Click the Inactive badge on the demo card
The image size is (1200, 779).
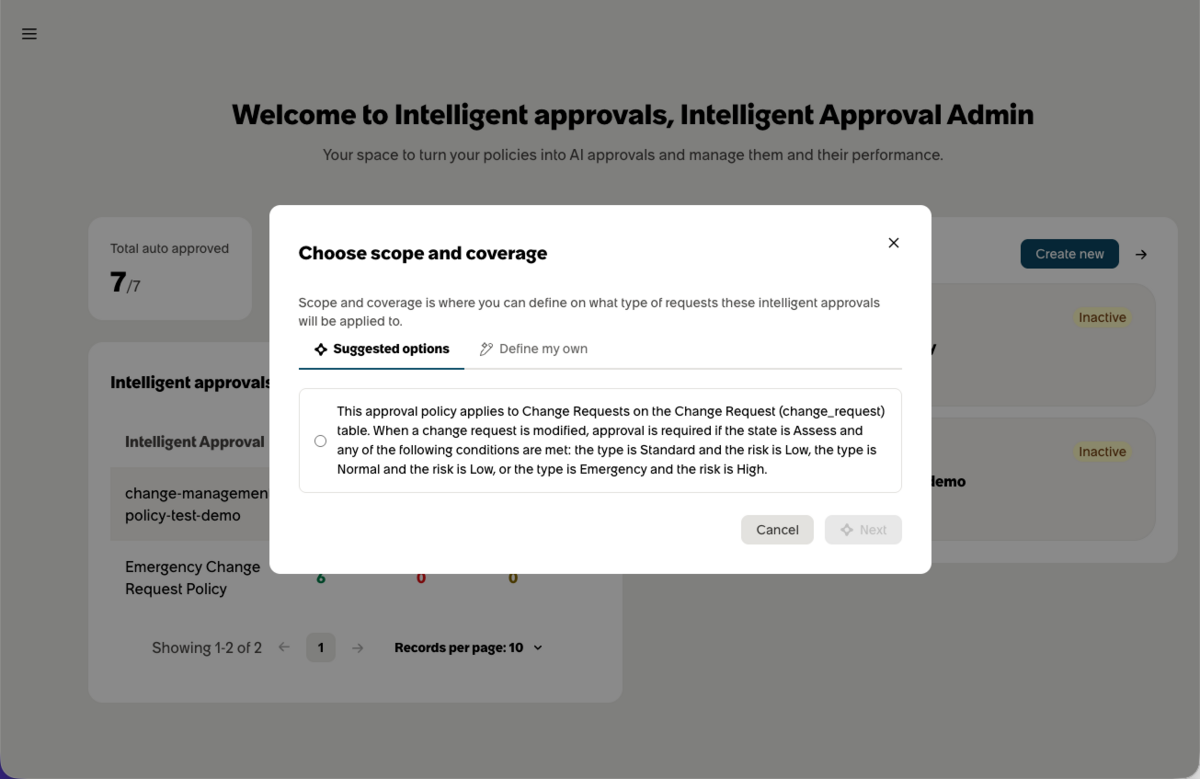1102,452
